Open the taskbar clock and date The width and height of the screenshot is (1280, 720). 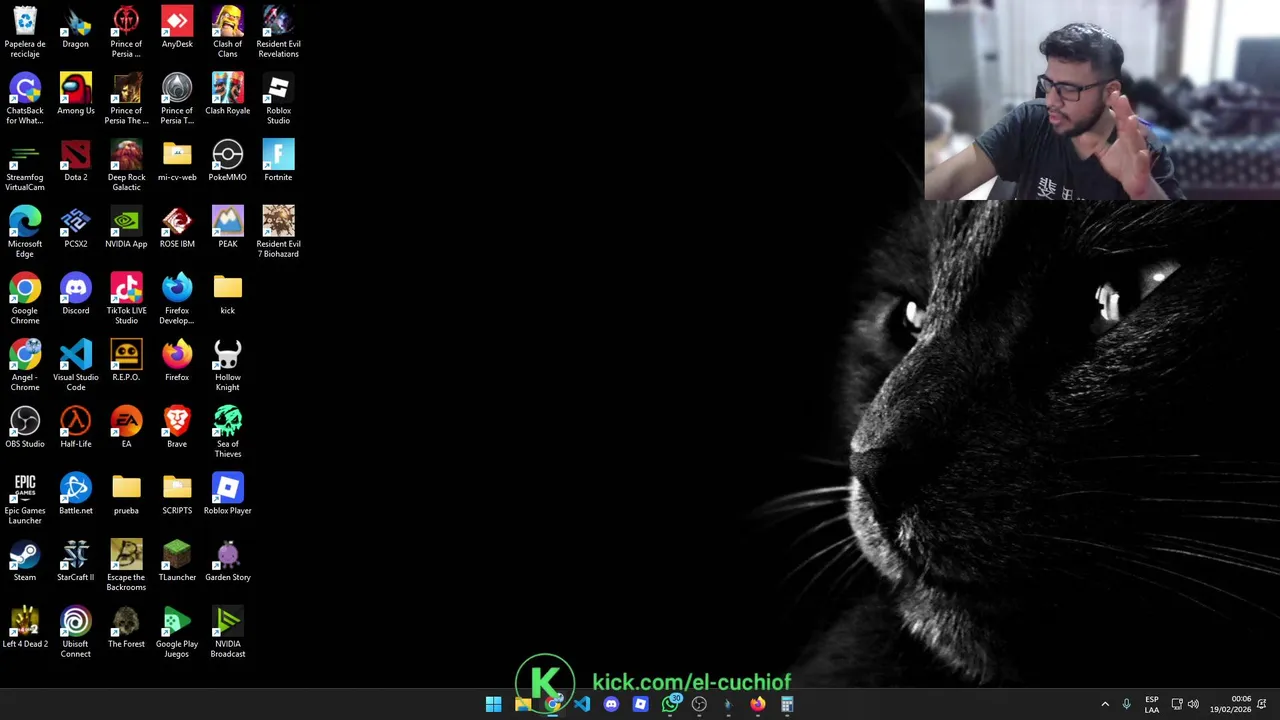click(1230, 704)
